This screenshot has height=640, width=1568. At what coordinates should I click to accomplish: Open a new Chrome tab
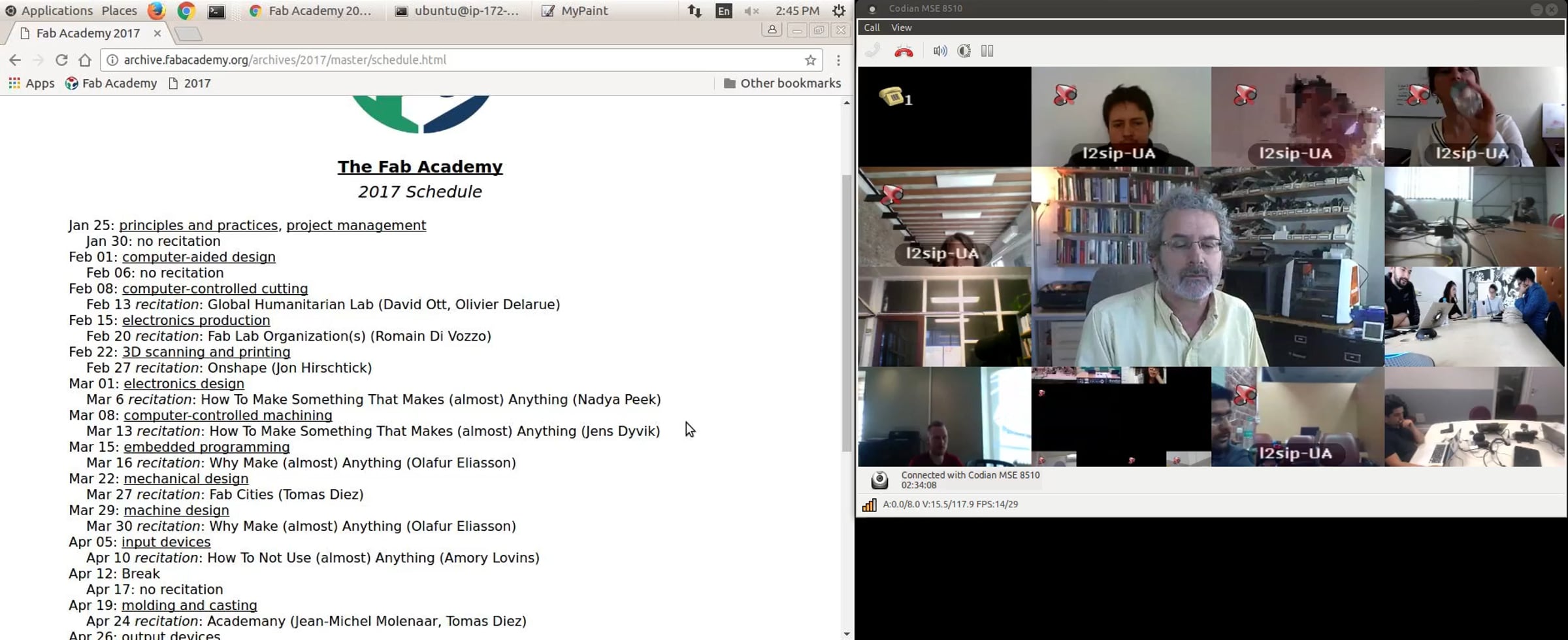coord(188,33)
